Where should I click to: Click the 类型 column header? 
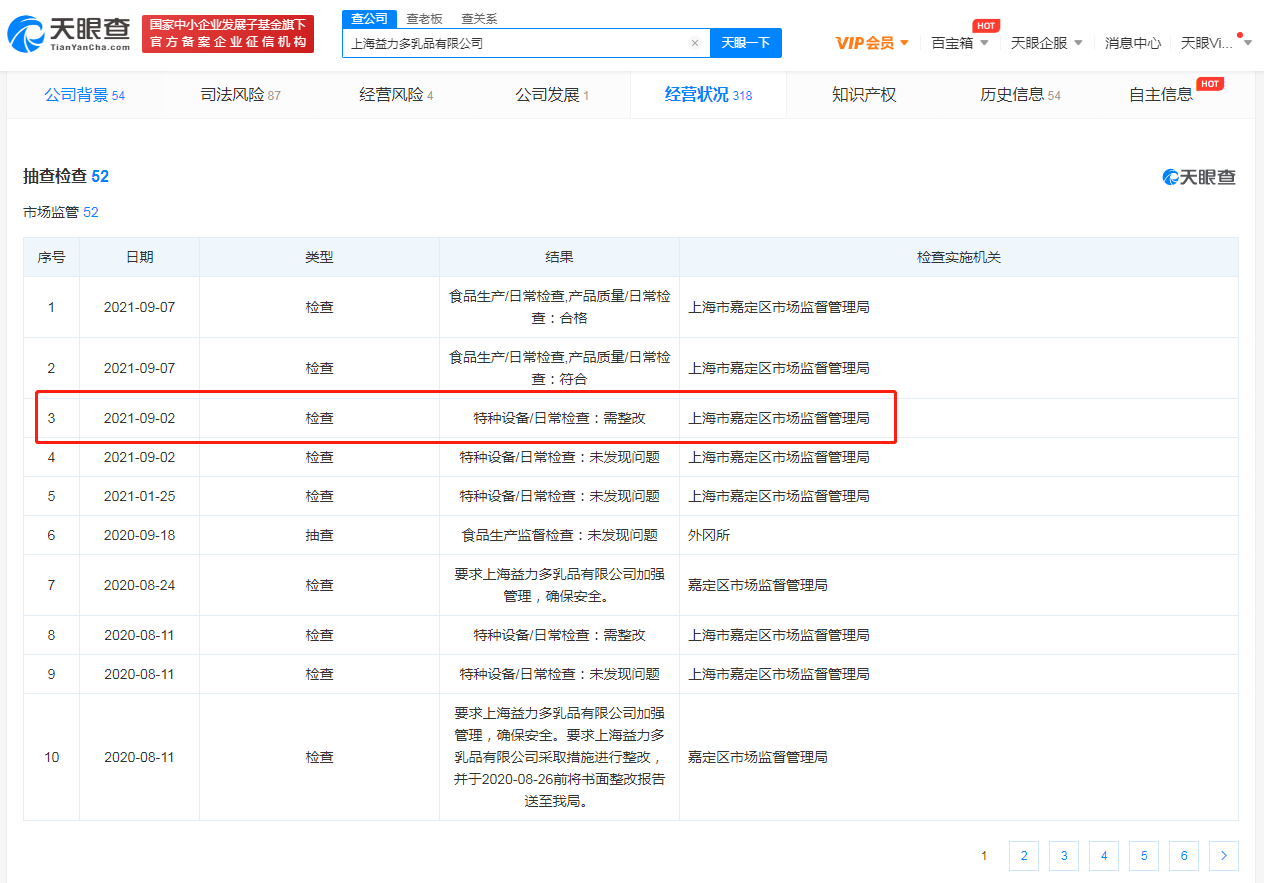[319, 257]
